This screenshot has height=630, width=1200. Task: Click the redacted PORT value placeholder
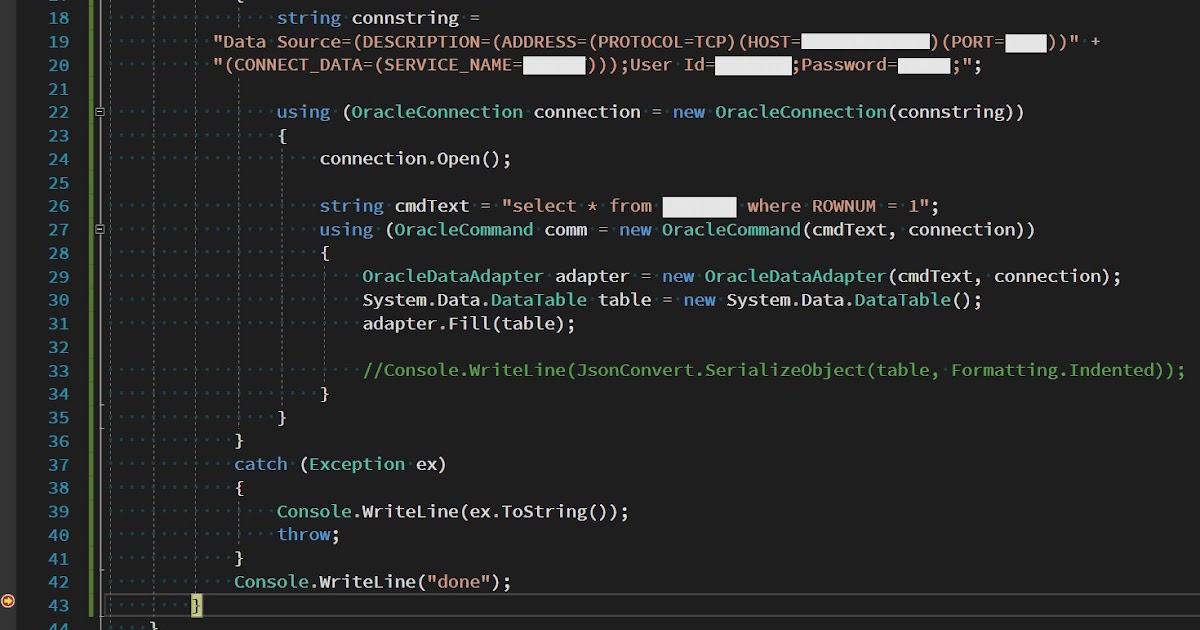pos(1025,41)
